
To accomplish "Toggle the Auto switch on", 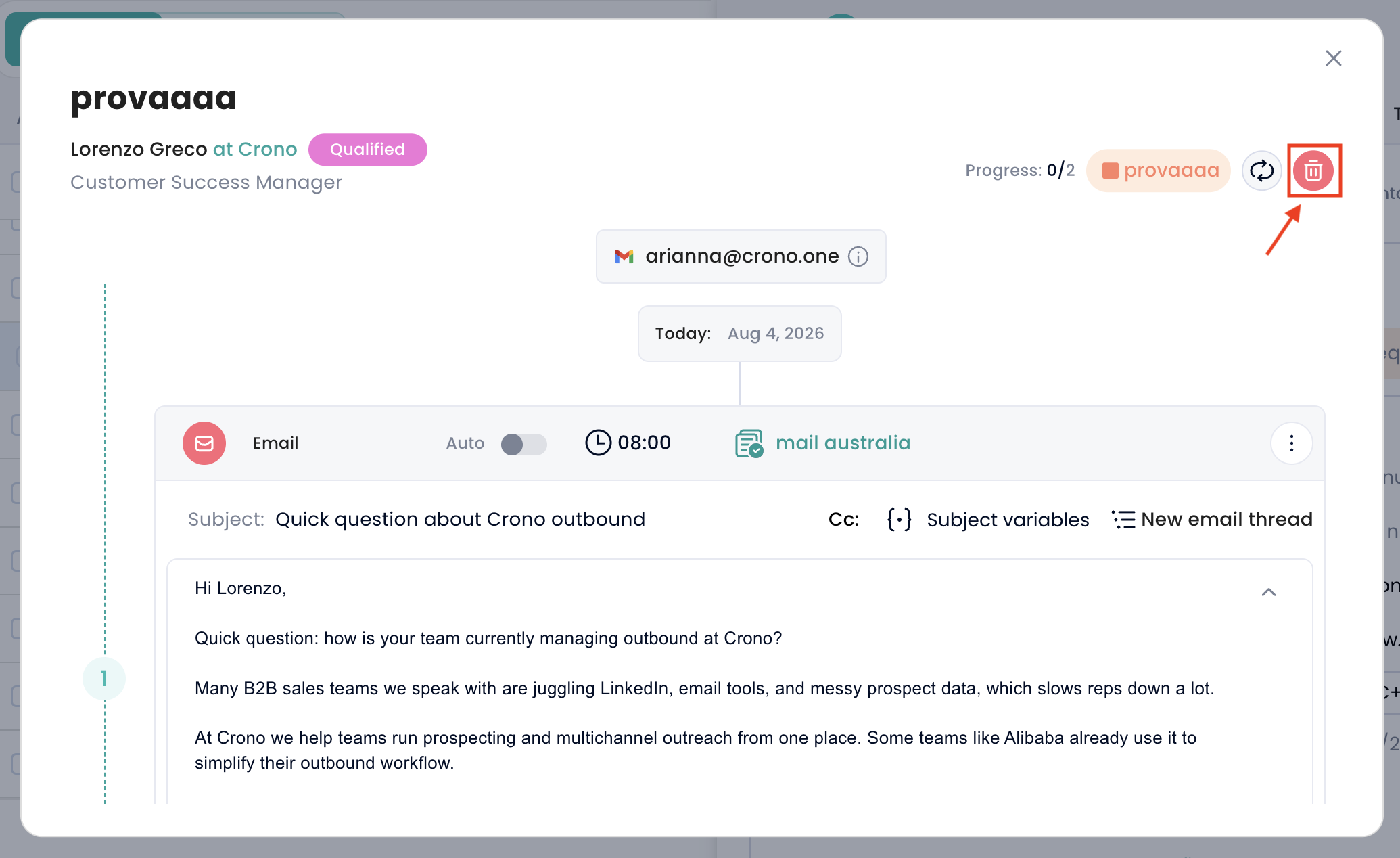I will tap(523, 444).
